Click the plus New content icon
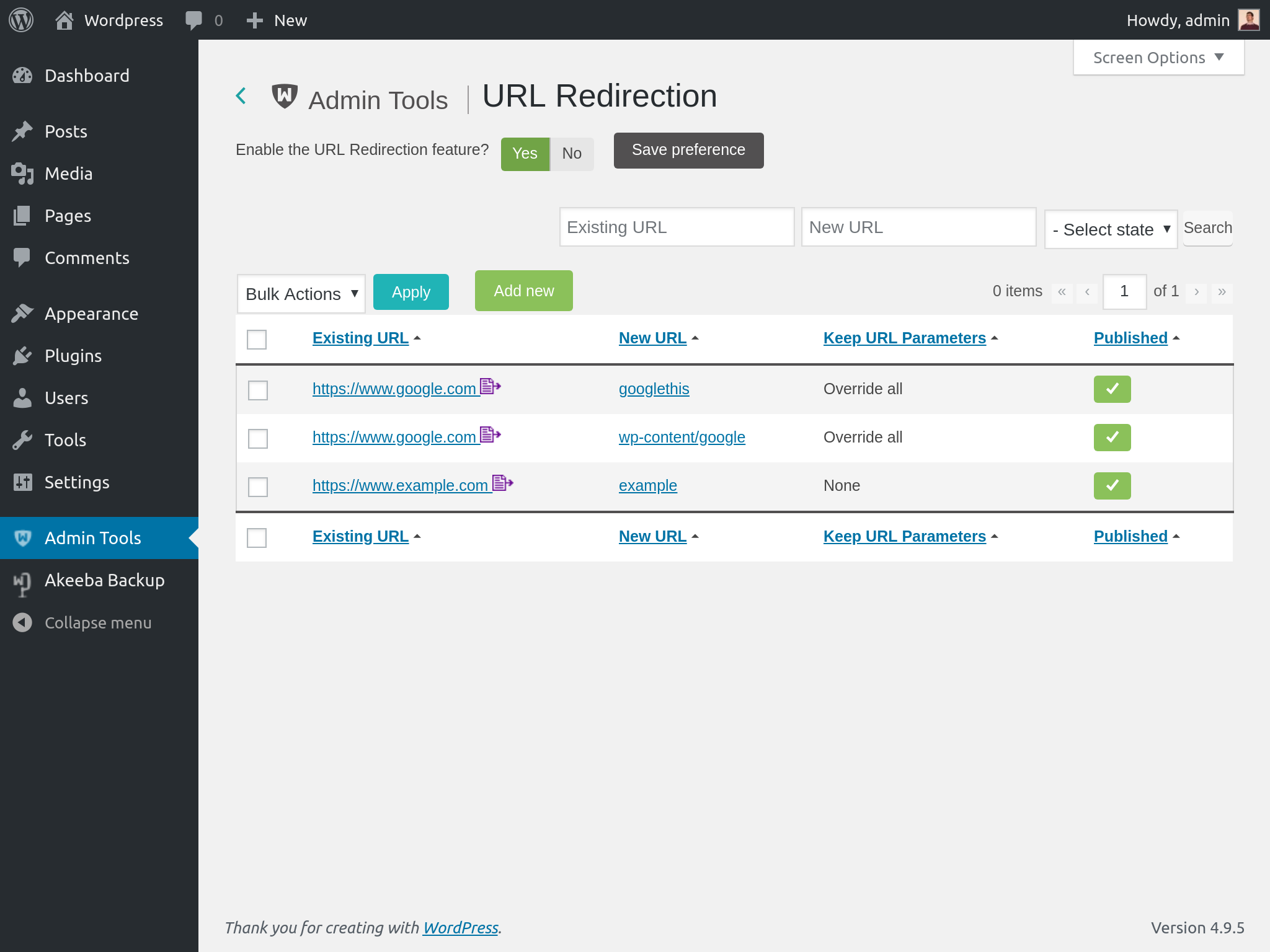Image resolution: width=1270 pixels, height=952 pixels. pos(254,20)
